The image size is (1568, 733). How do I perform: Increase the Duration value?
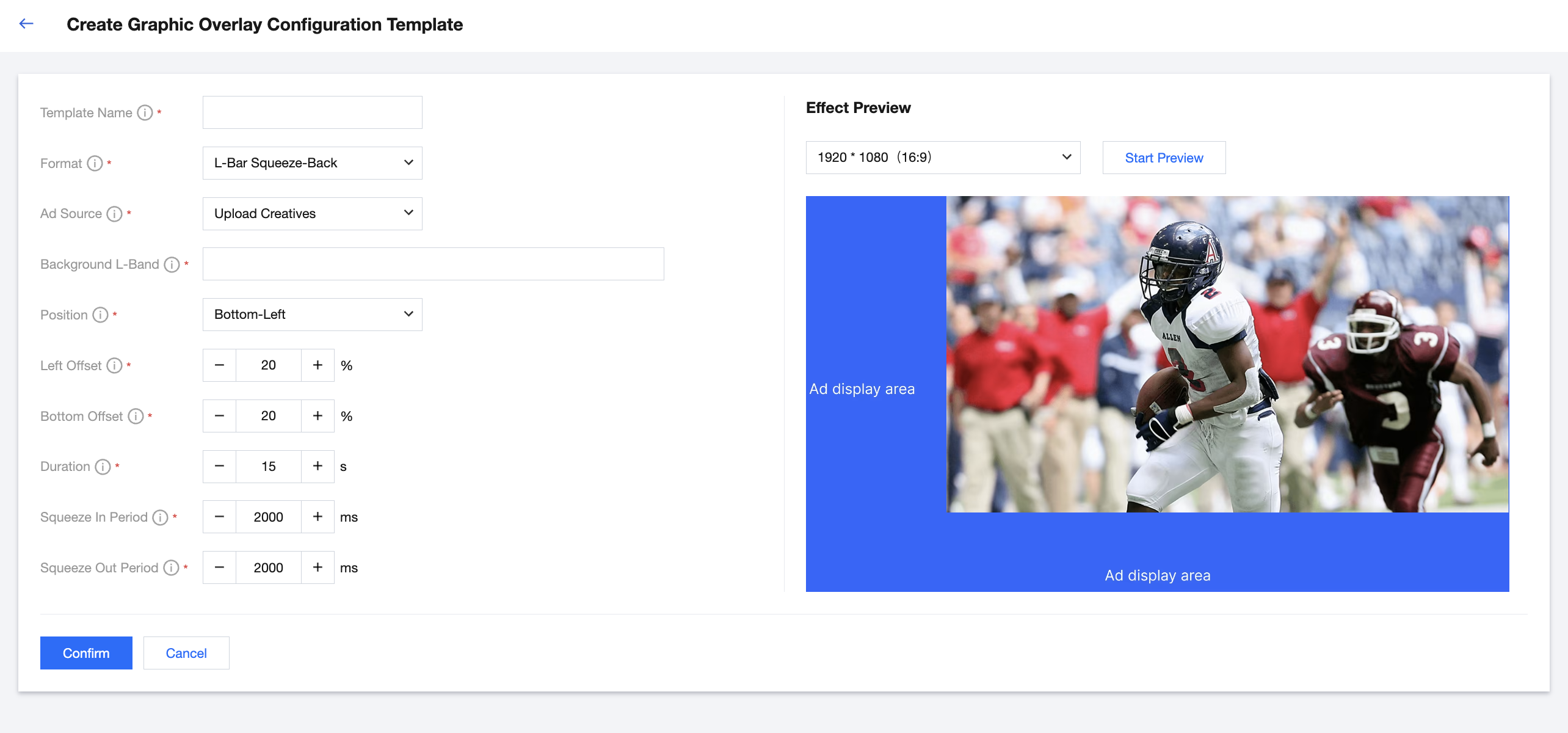[318, 467]
